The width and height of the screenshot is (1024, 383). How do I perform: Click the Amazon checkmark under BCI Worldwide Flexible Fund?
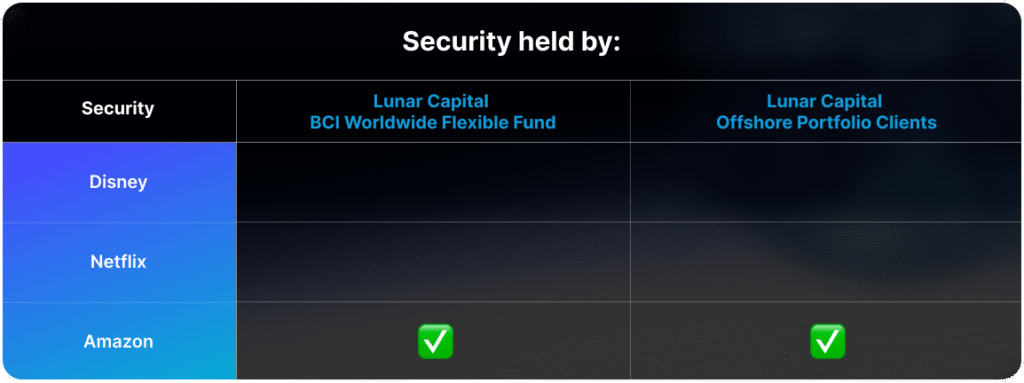click(x=434, y=341)
